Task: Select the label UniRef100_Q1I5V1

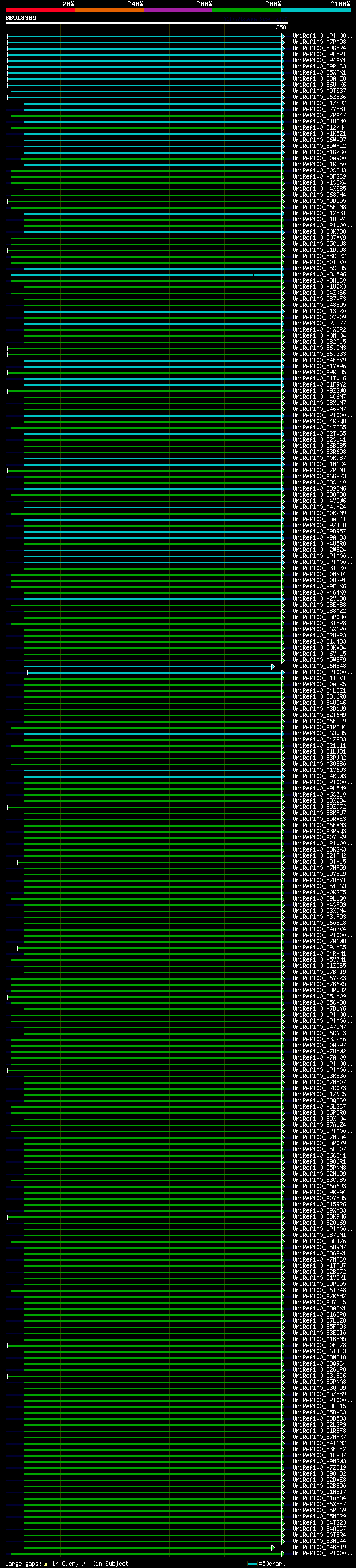Action: 319,679
